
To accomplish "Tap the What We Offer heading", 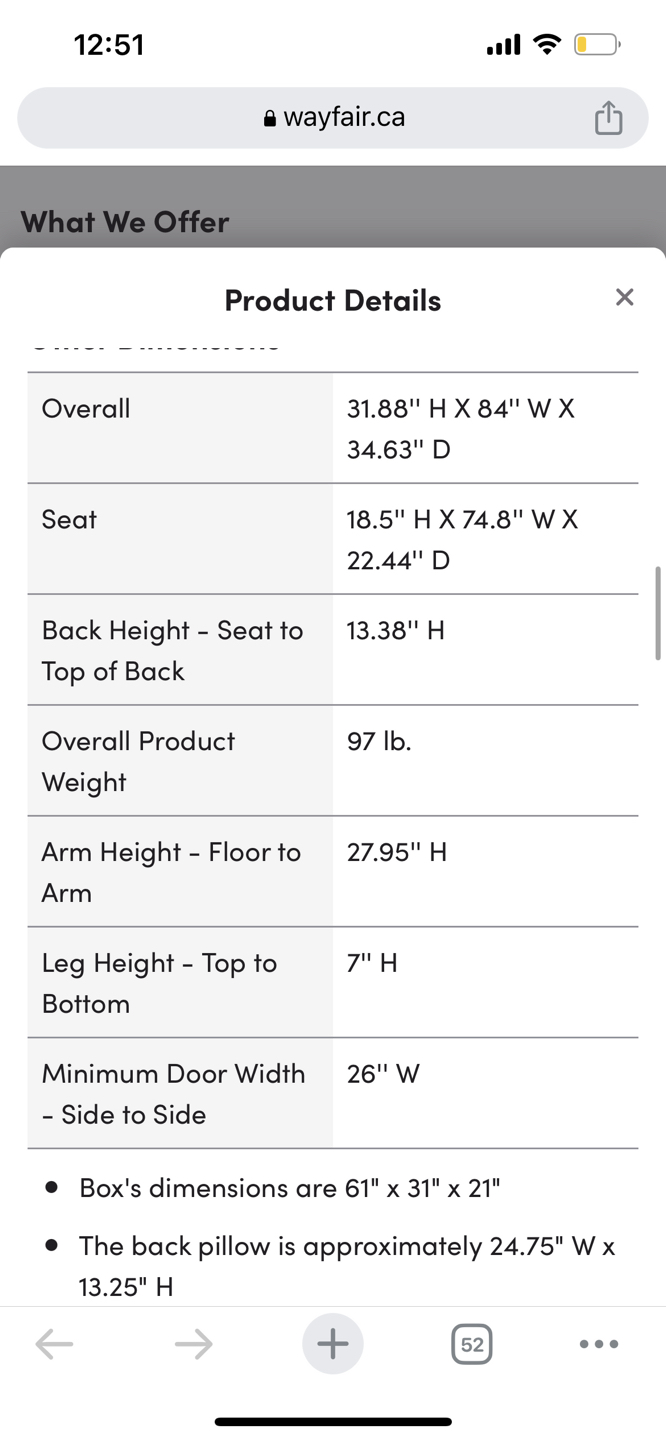I will point(125,222).
